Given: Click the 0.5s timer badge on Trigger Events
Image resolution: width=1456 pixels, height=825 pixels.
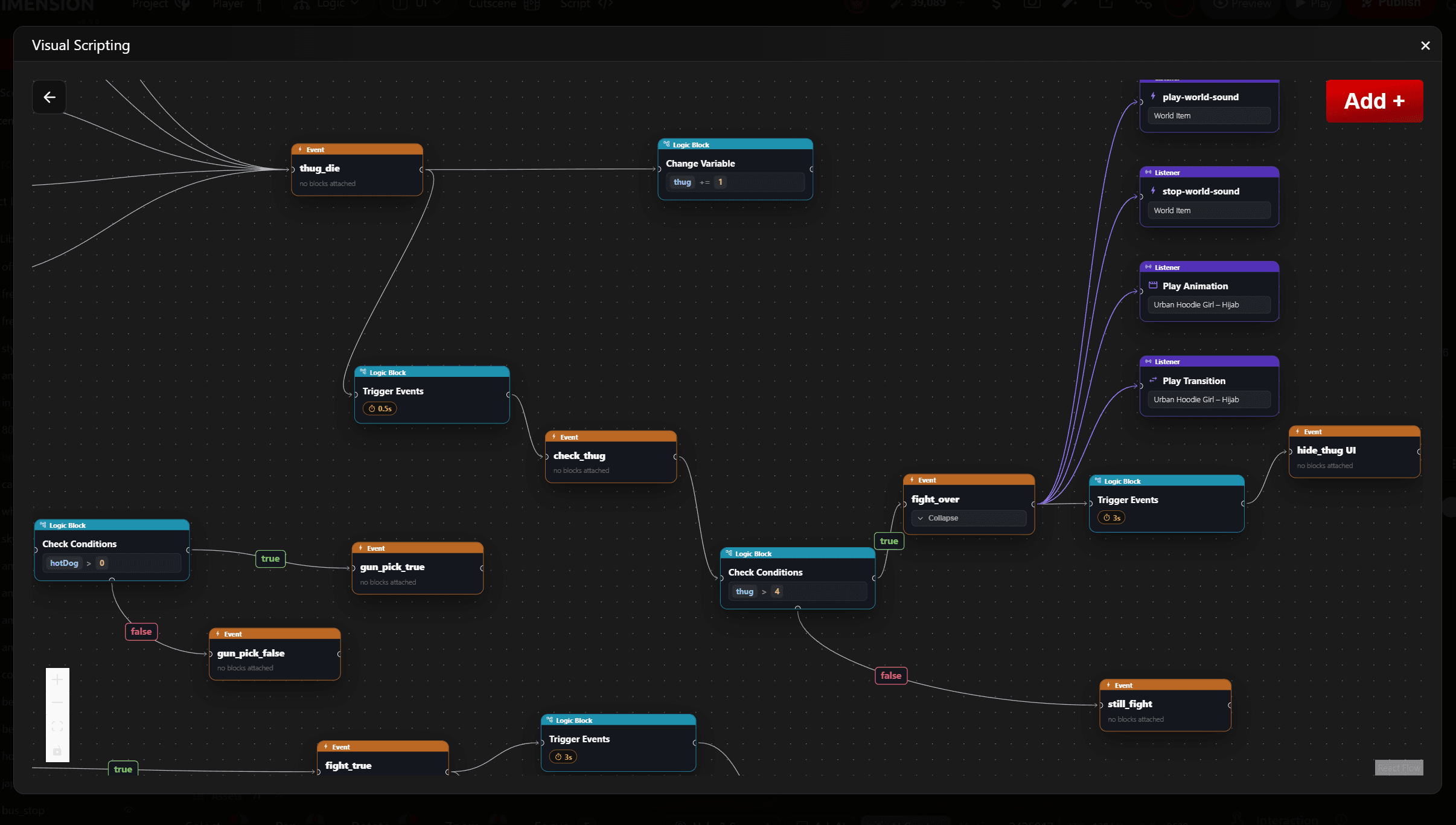Looking at the screenshot, I should [380, 409].
